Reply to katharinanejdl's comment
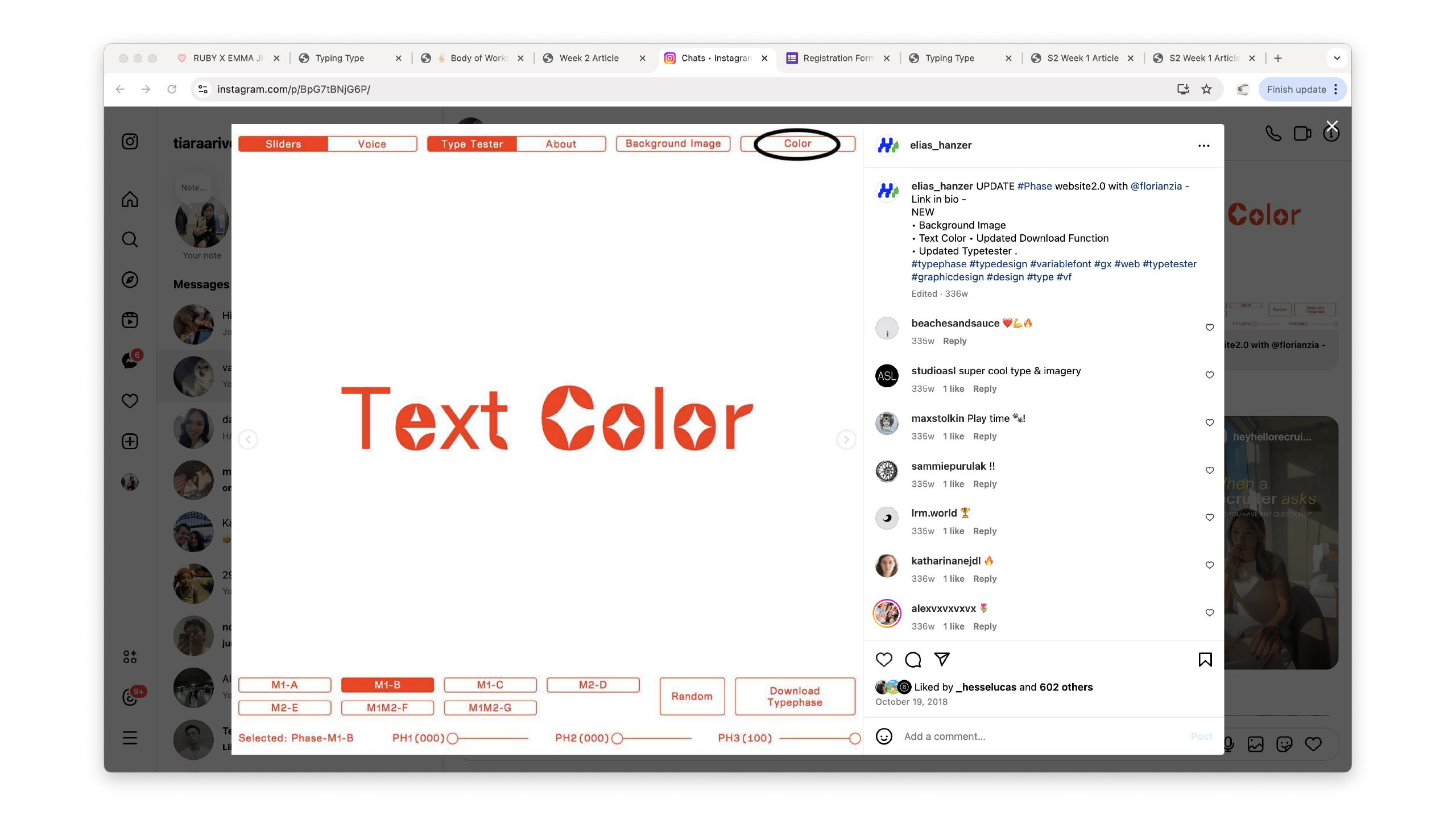The width and height of the screenshot is (1456, 828). (x=985, y=578)
